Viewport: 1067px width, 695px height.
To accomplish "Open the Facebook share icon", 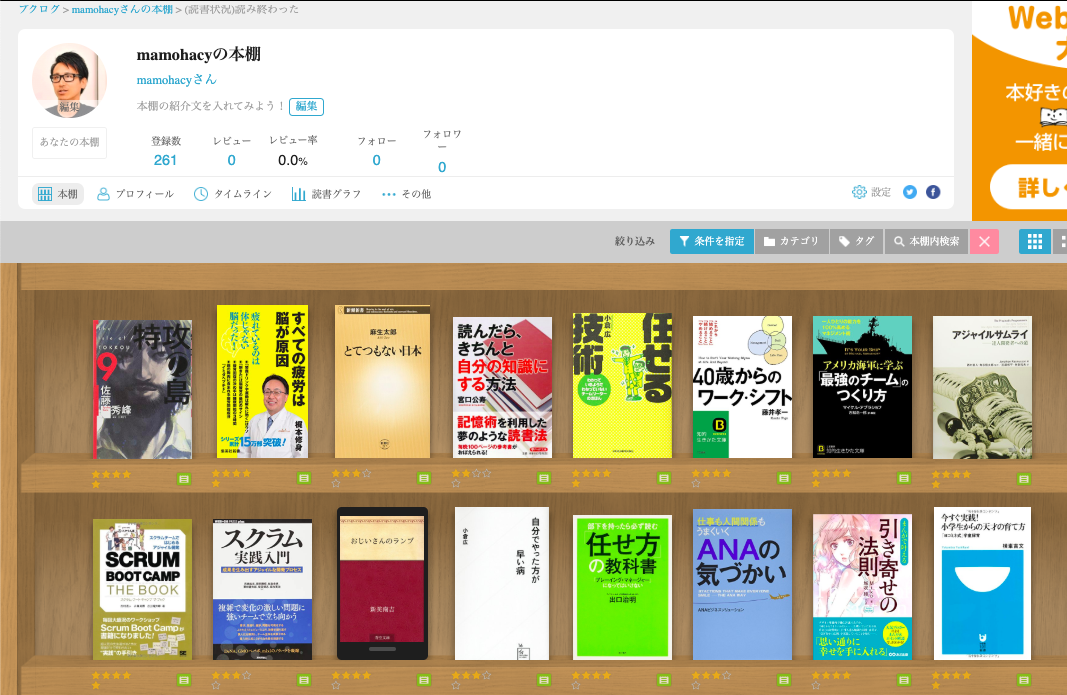I will [933, 193].
